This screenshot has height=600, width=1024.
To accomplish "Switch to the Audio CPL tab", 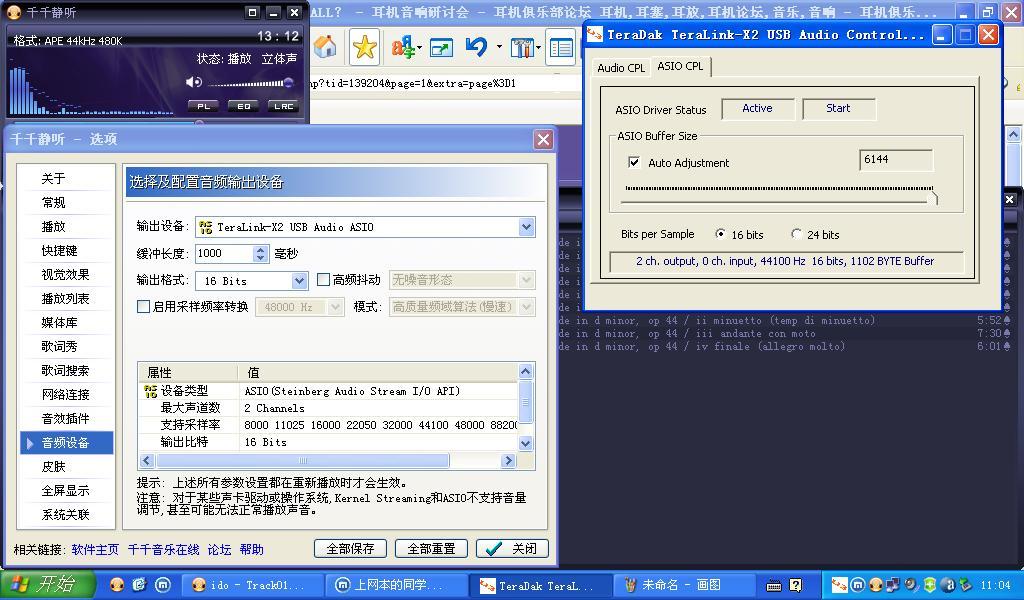I will 621,68.
